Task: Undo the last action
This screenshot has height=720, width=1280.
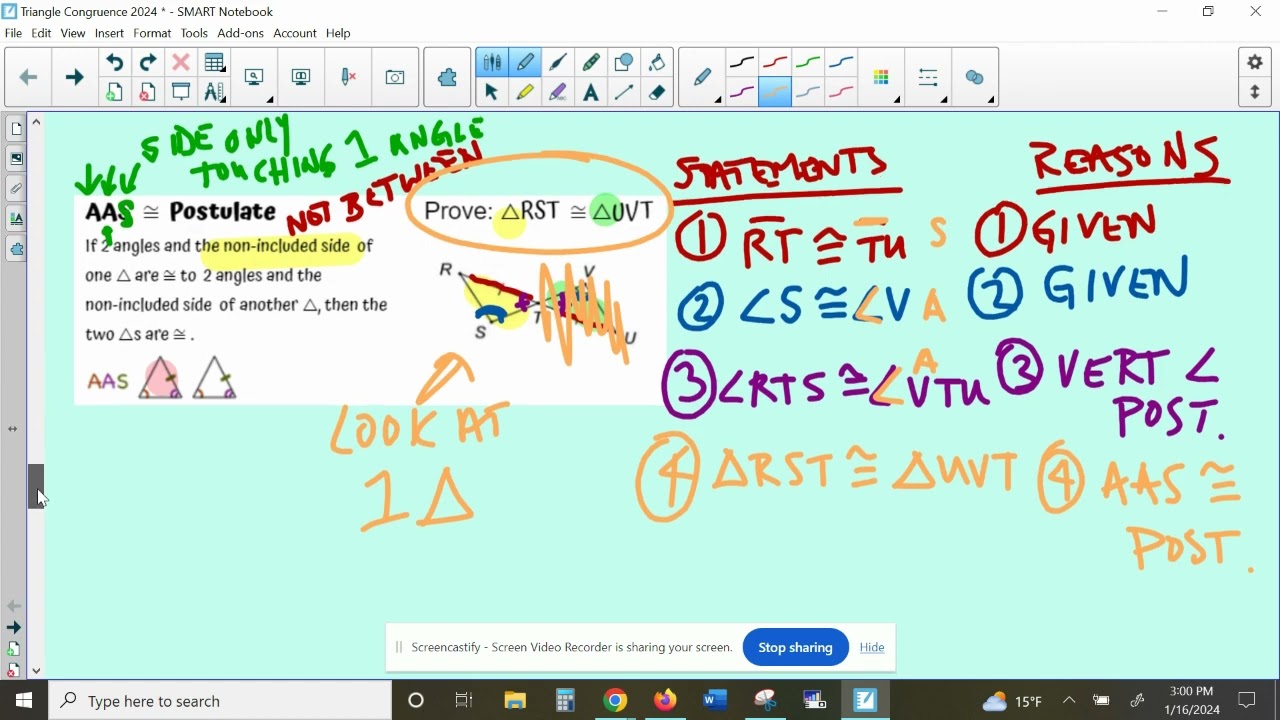Action: [x=114, y=63]
